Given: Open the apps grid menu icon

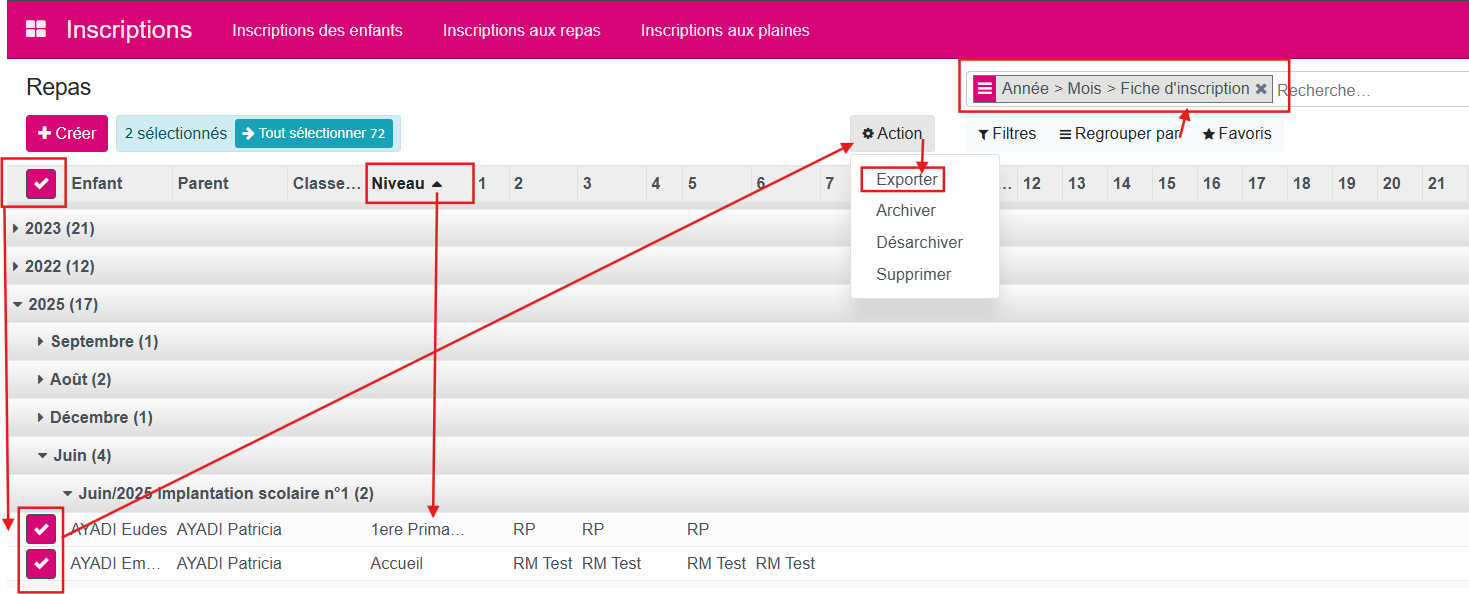Looking at the screenshot, I should point(36,29).
